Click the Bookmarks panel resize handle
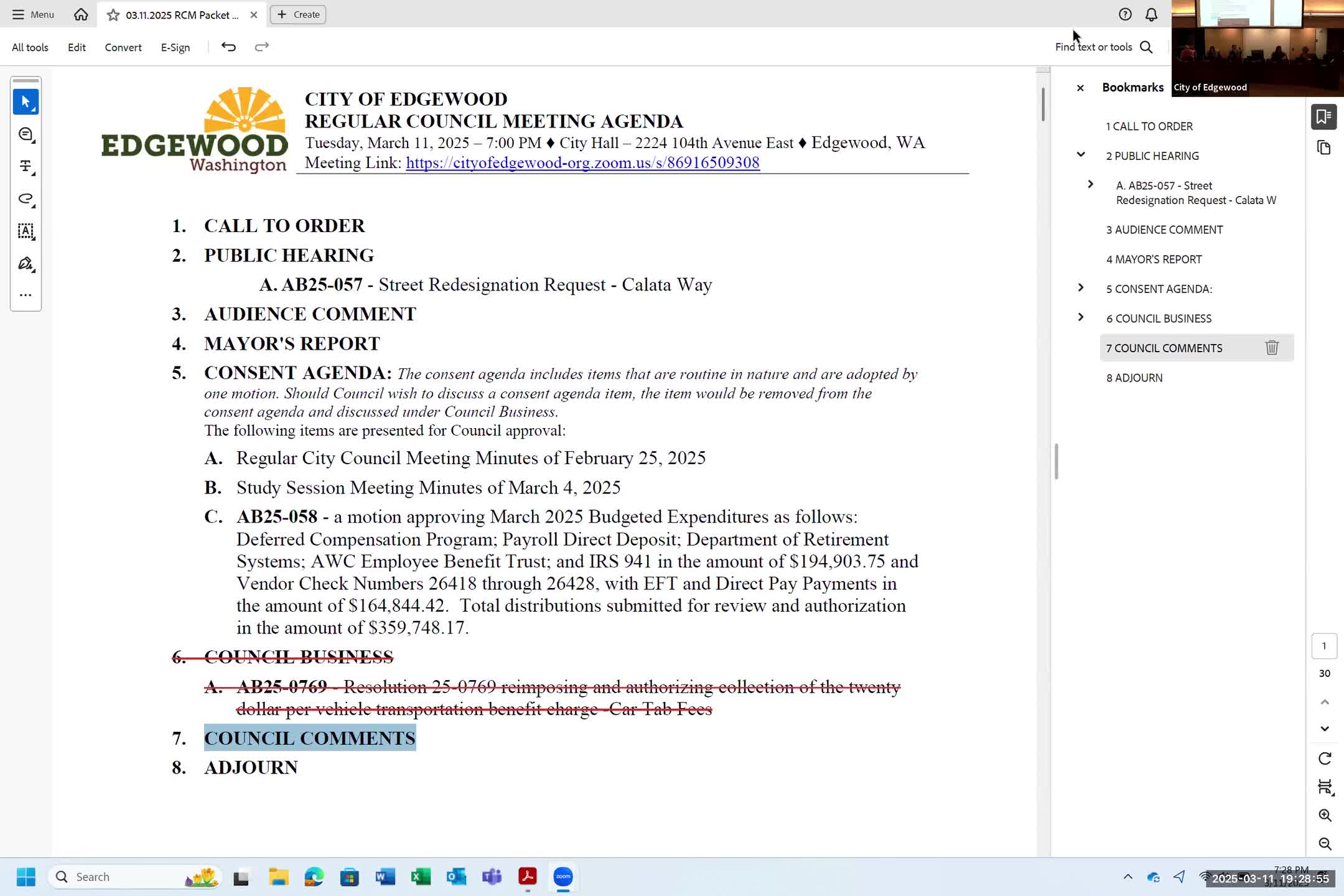Image resolution: width=1344 pixels, height=896 pixels. pos(1056,461)
